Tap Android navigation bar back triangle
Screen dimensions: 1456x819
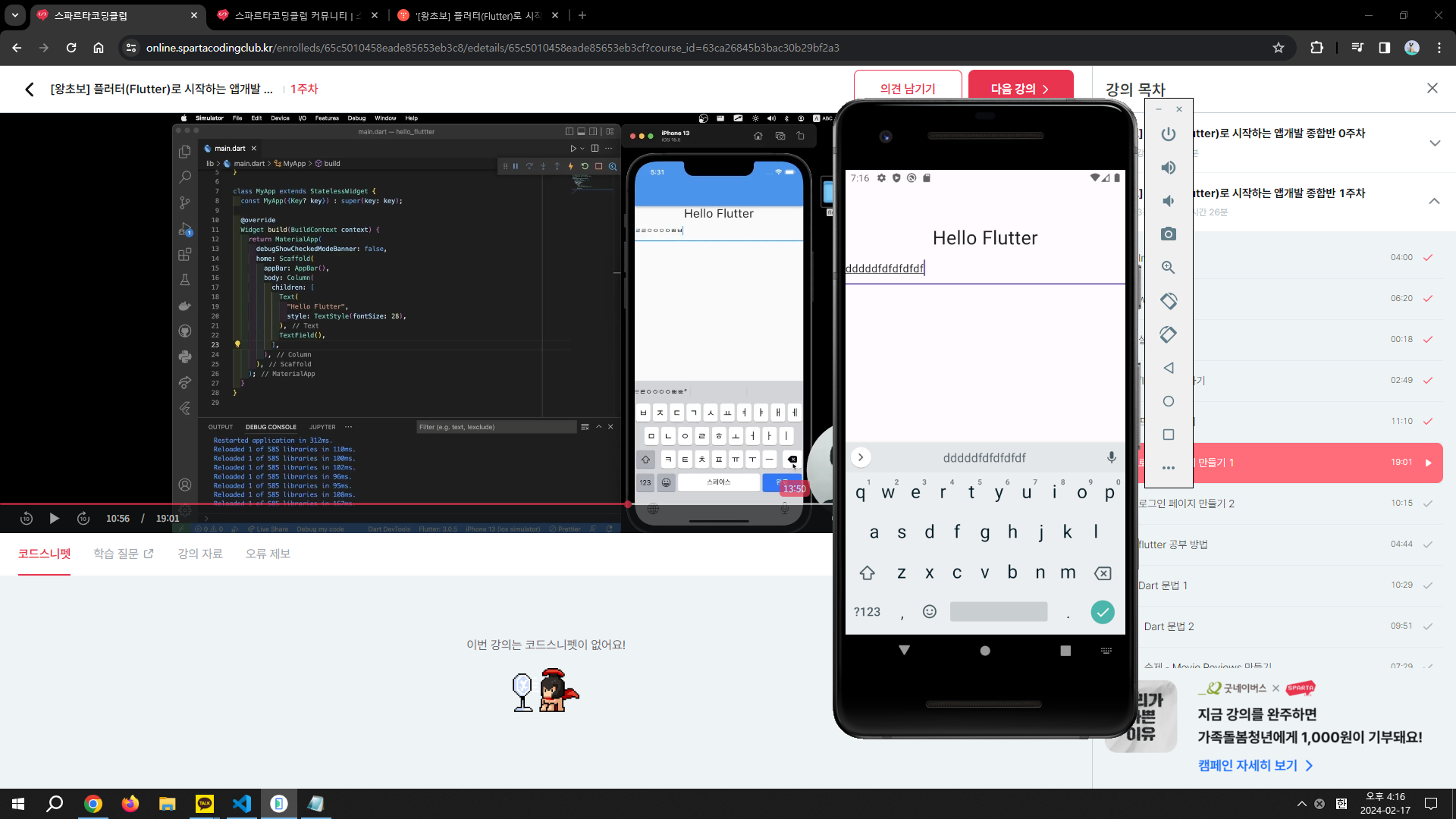click(x=904, y=650)
